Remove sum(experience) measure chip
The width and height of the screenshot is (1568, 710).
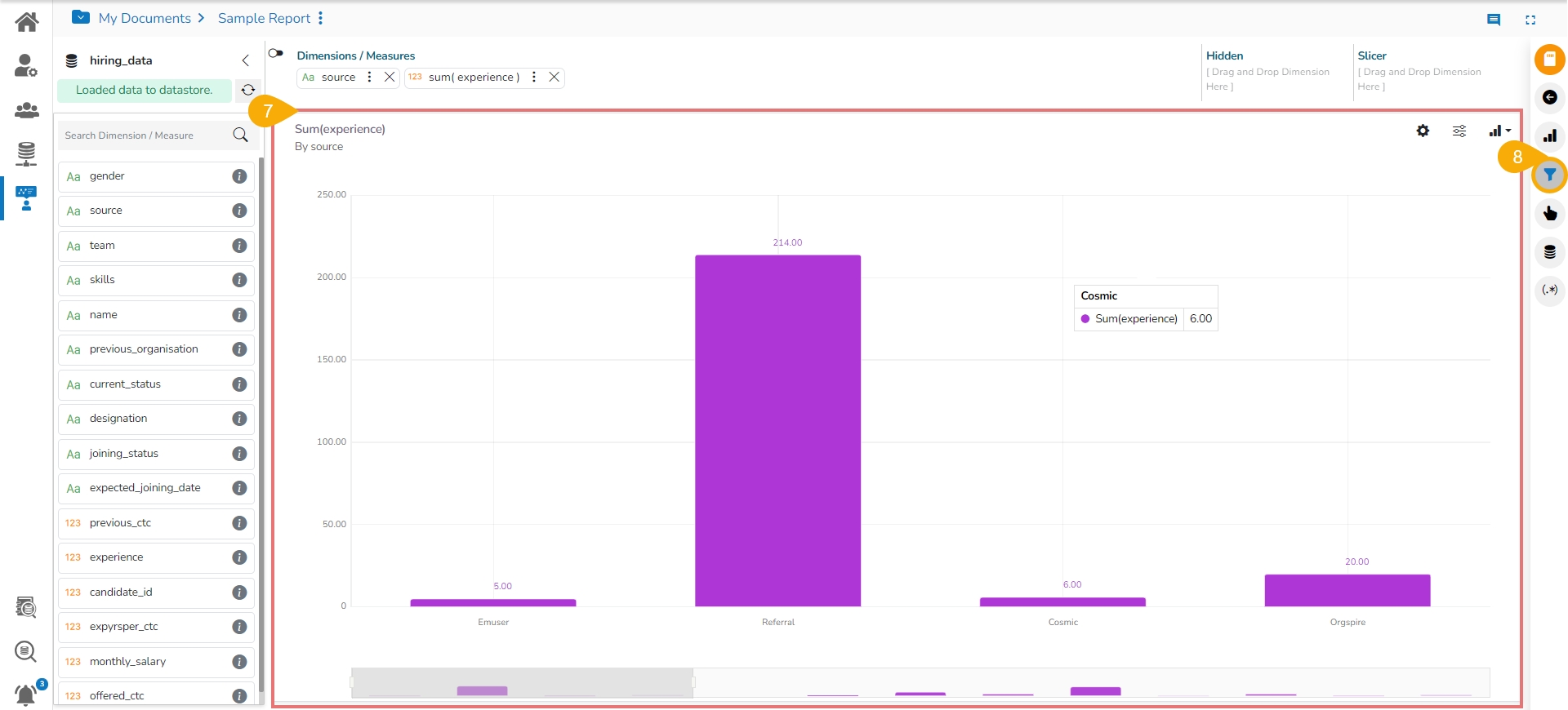554,77
